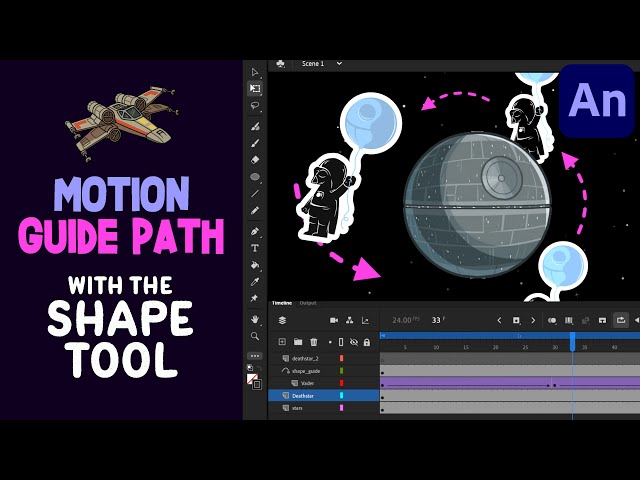The width and height of the screenshot is (640, 480).
Task: Step forward one frame in timeline
Action: (x=533, y=320)
